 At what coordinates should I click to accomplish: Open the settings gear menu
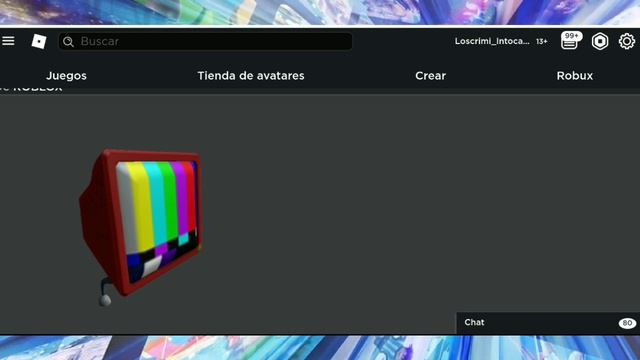pyautogui.click(x=627, y=41)
